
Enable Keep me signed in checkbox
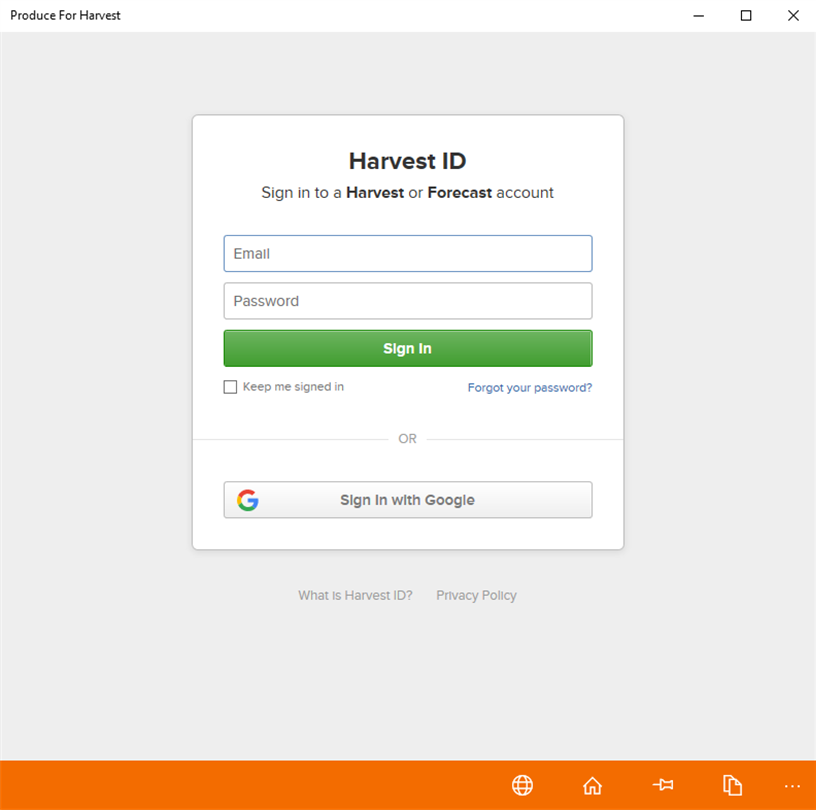pos(230,387)
